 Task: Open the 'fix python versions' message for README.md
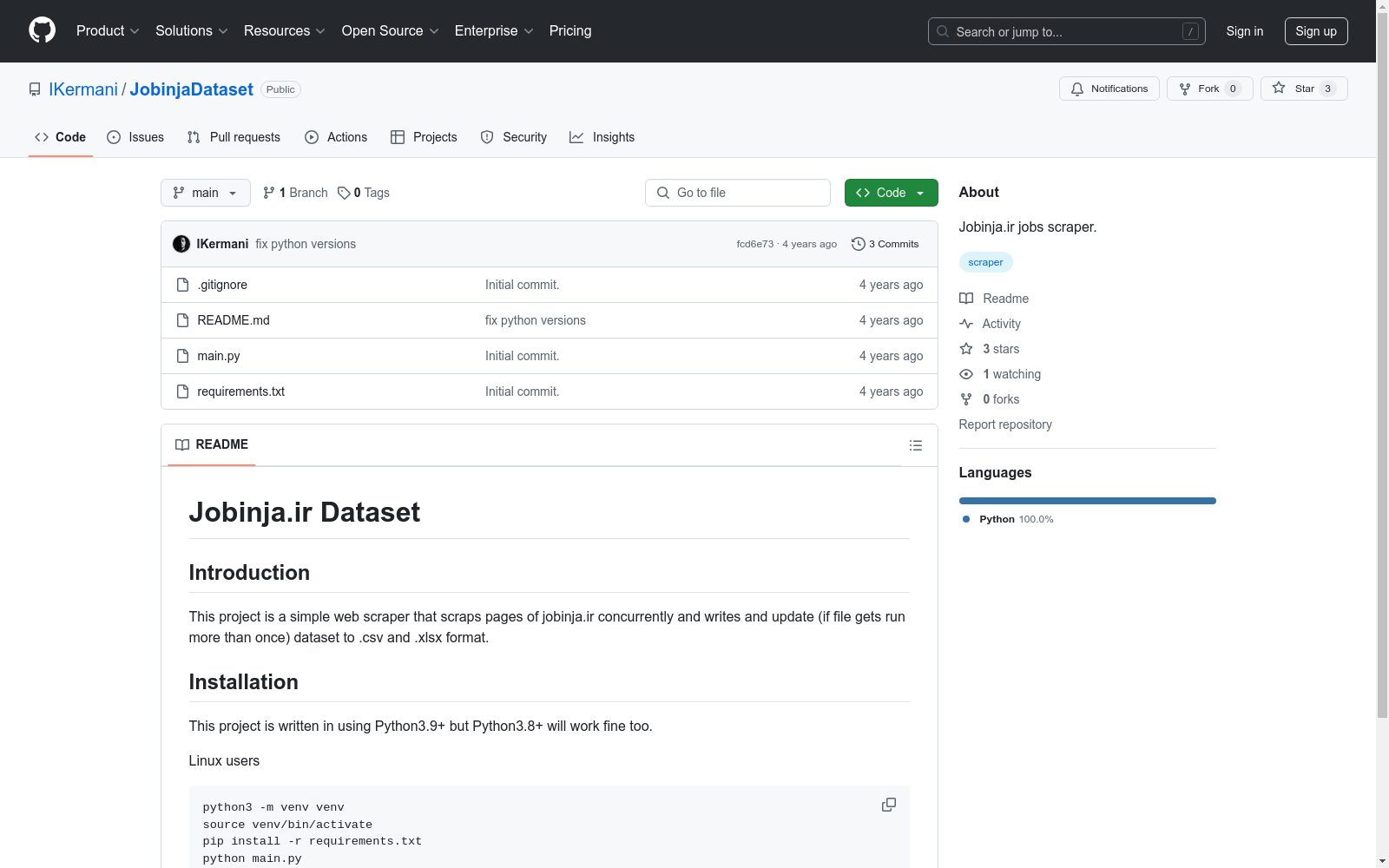[x=536, y=320]
